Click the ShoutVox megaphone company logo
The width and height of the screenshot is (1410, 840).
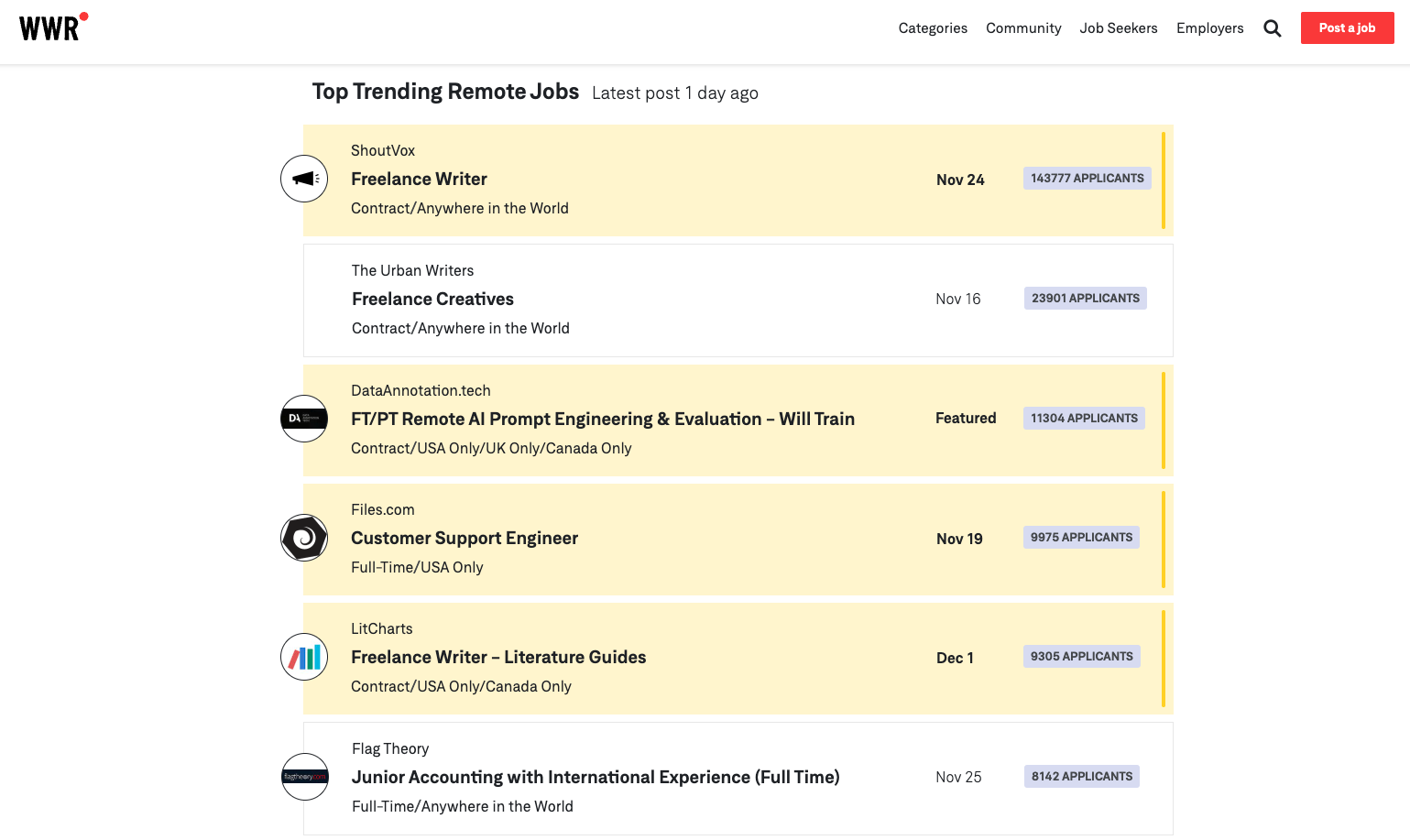303,178
